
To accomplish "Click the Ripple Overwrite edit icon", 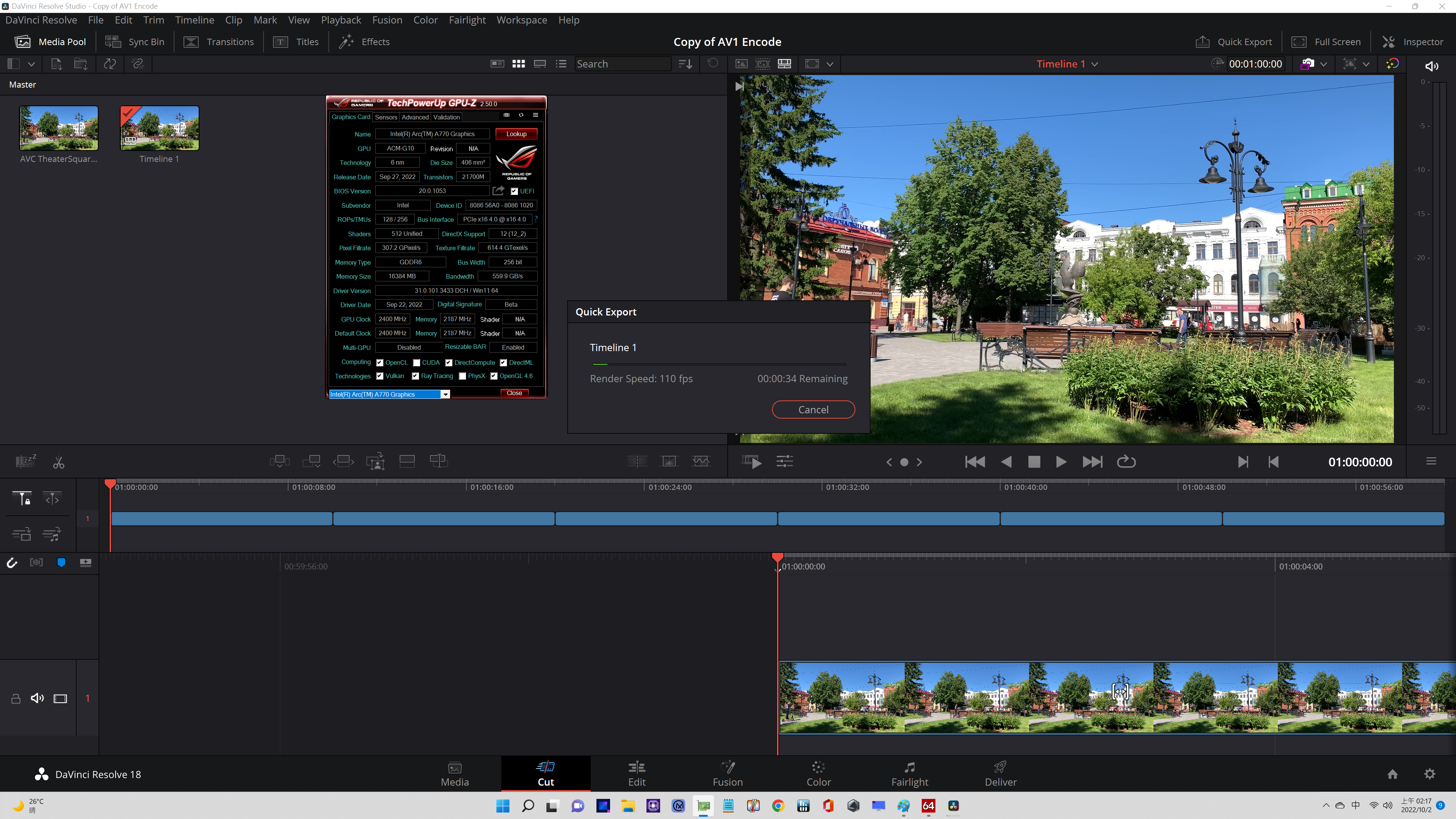I will click(344, 462).
